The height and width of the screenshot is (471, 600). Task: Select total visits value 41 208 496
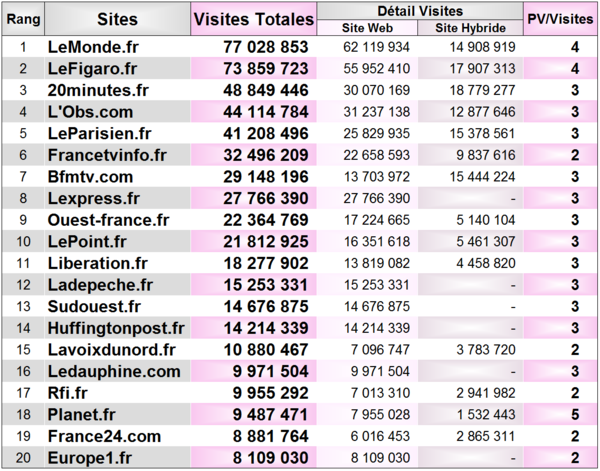pyautogui.click(x=266, y=134)
